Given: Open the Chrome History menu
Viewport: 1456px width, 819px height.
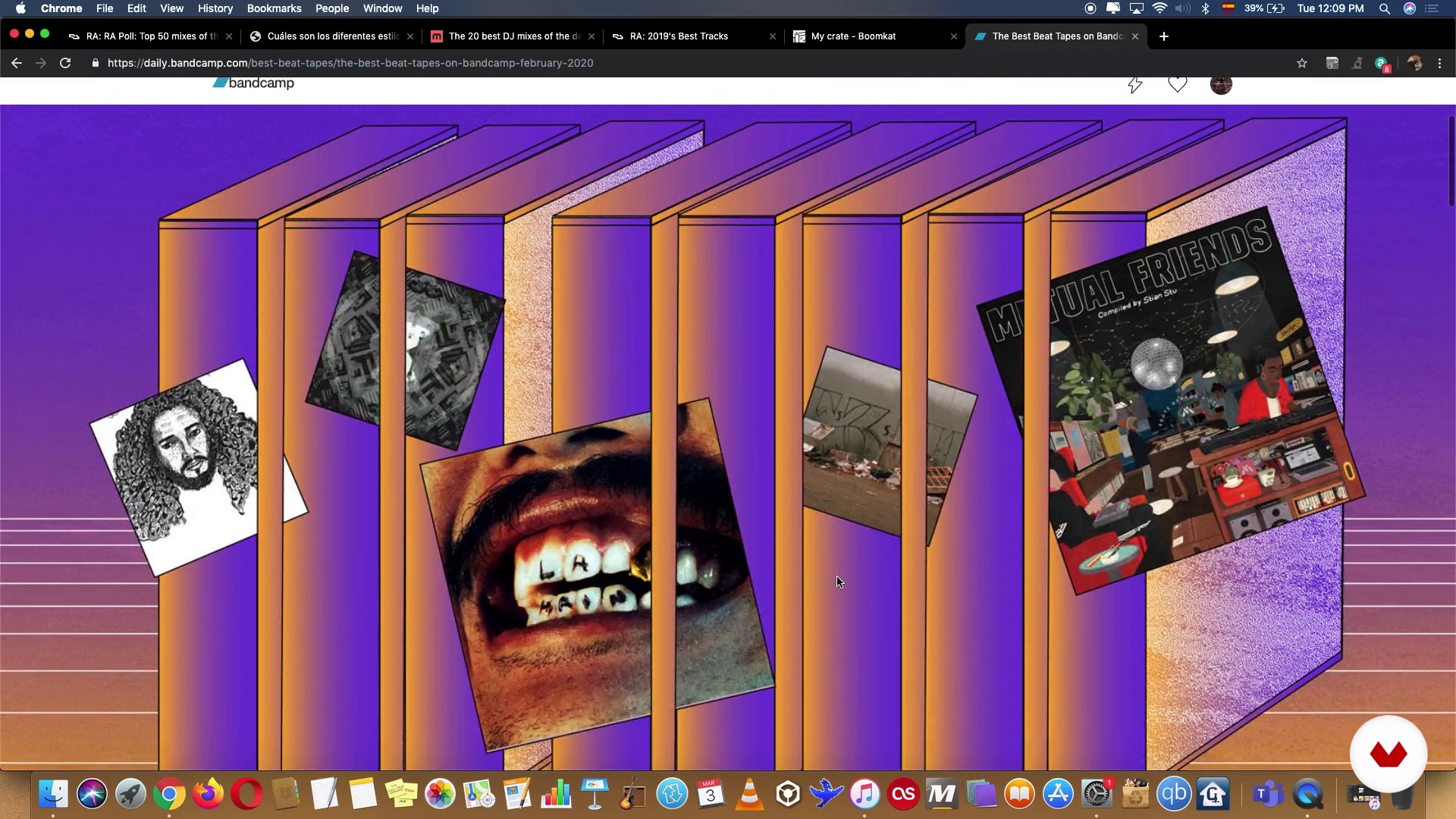Looking at the screenshot, I should coord(215,8).
